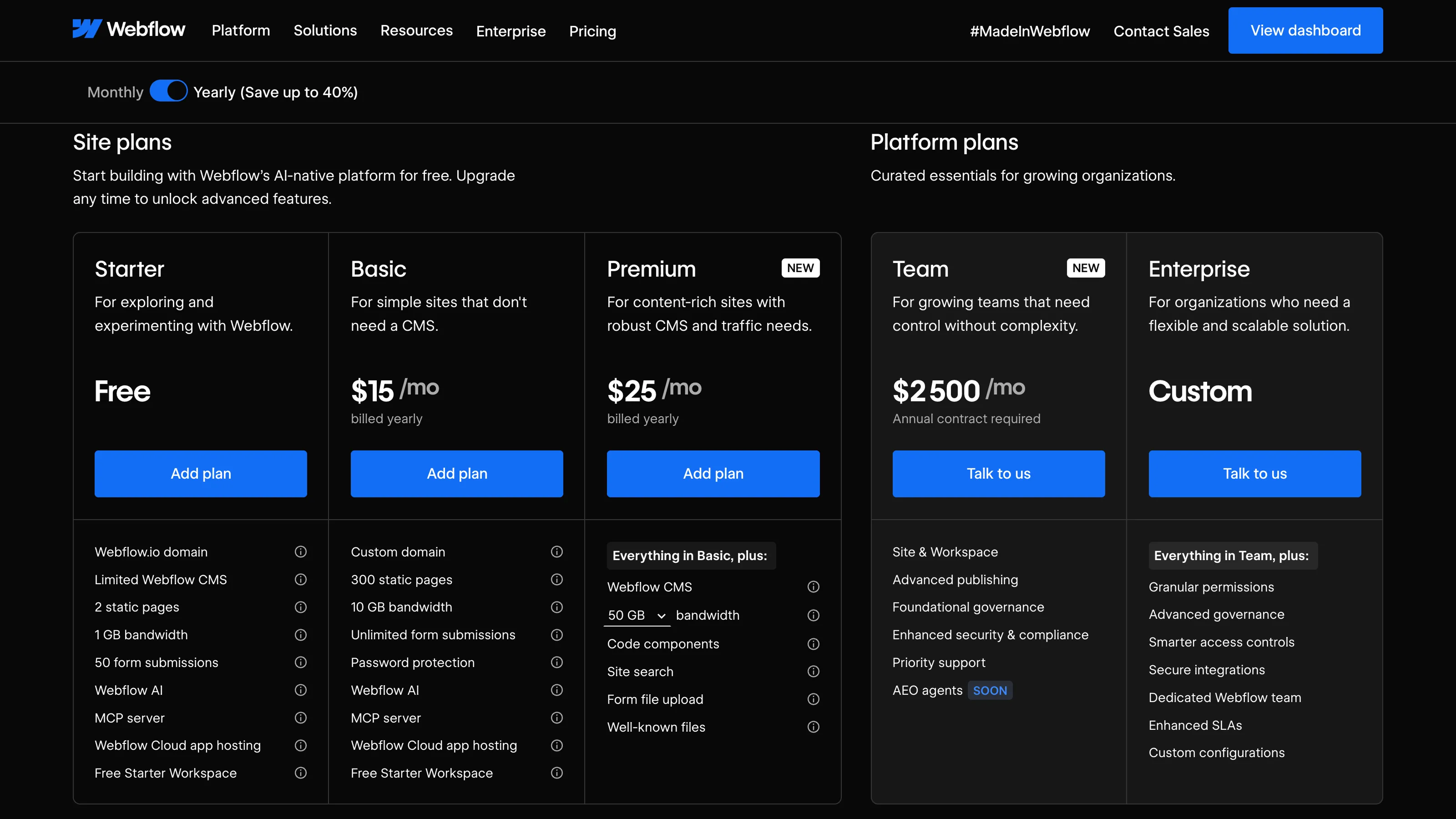Click the NEW badge on Team
Viewport: 1456px width, 819px height.
tap(1086, 268)
